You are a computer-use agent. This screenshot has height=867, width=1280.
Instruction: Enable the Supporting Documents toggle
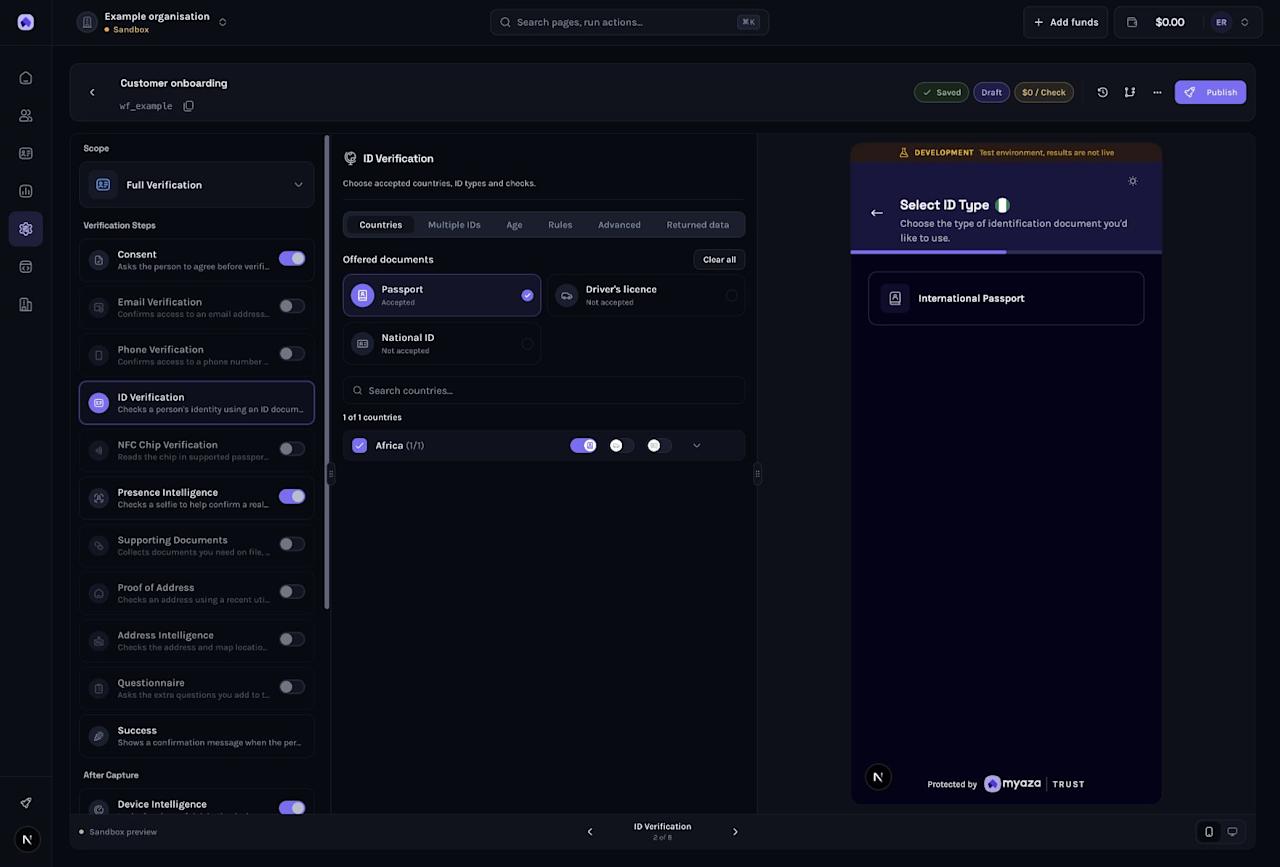point(292,544)
